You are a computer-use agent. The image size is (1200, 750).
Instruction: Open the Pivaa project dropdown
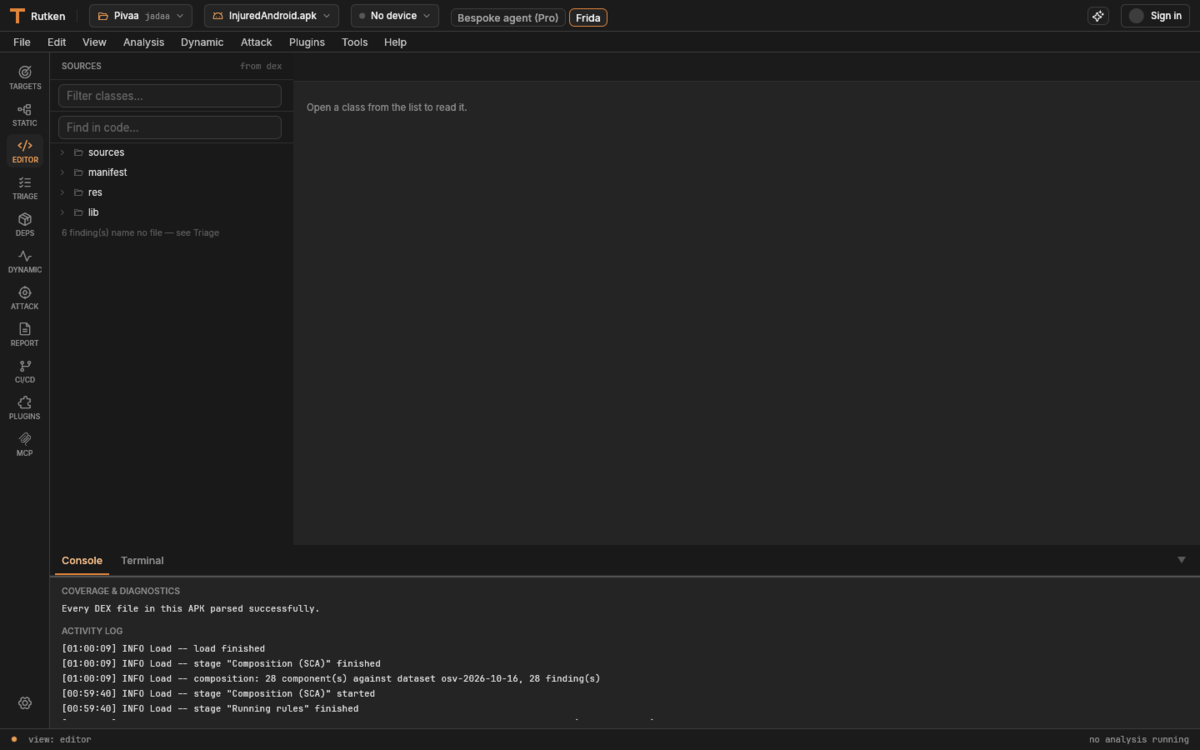pos(141,16)
